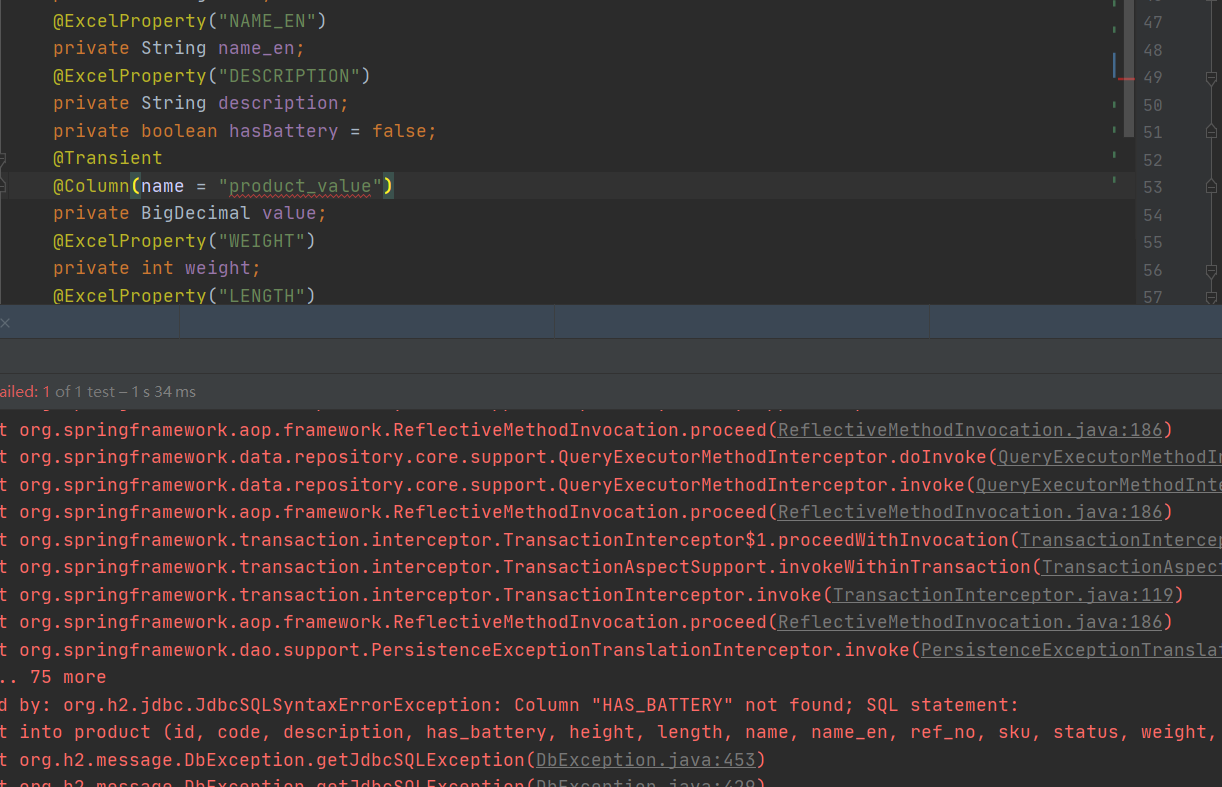1222x787 pixels.
Task: Grab the editor's vertical scrollbar thumb
Action: (1129, 68)
